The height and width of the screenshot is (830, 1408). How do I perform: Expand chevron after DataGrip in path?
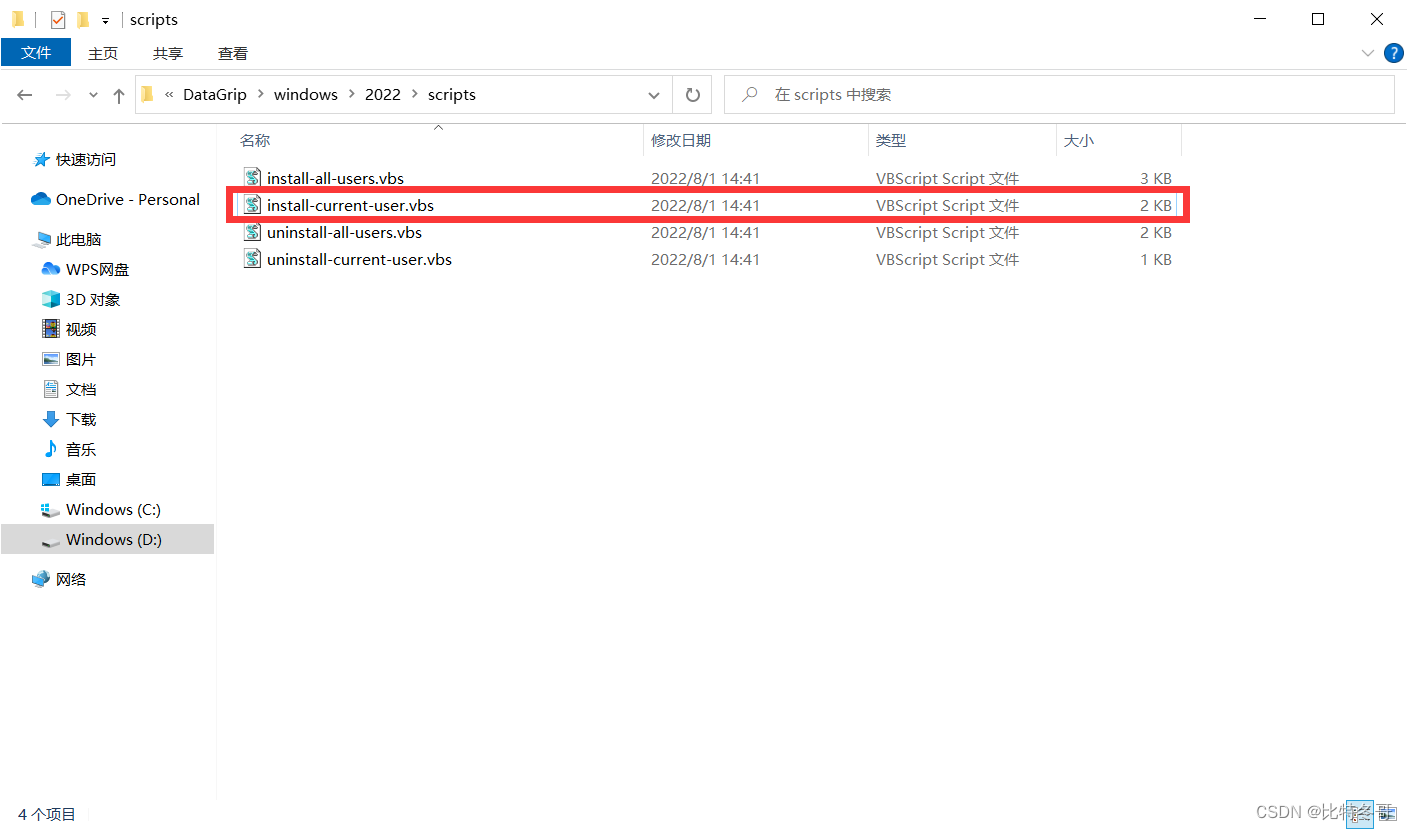click(260, 95)
